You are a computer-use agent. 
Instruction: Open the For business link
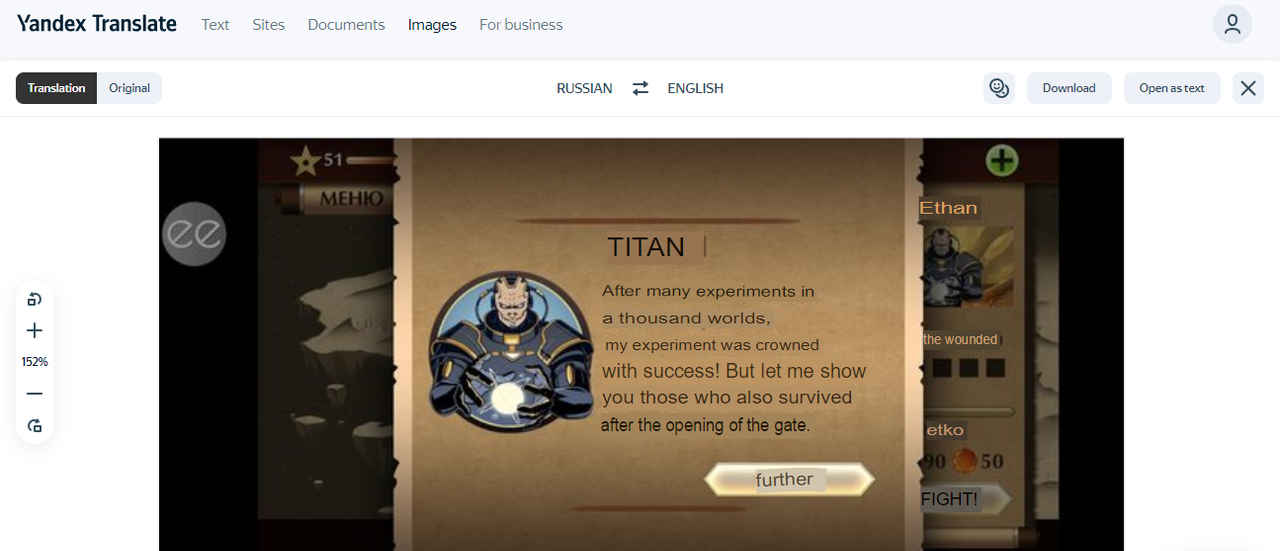[521, 25]
